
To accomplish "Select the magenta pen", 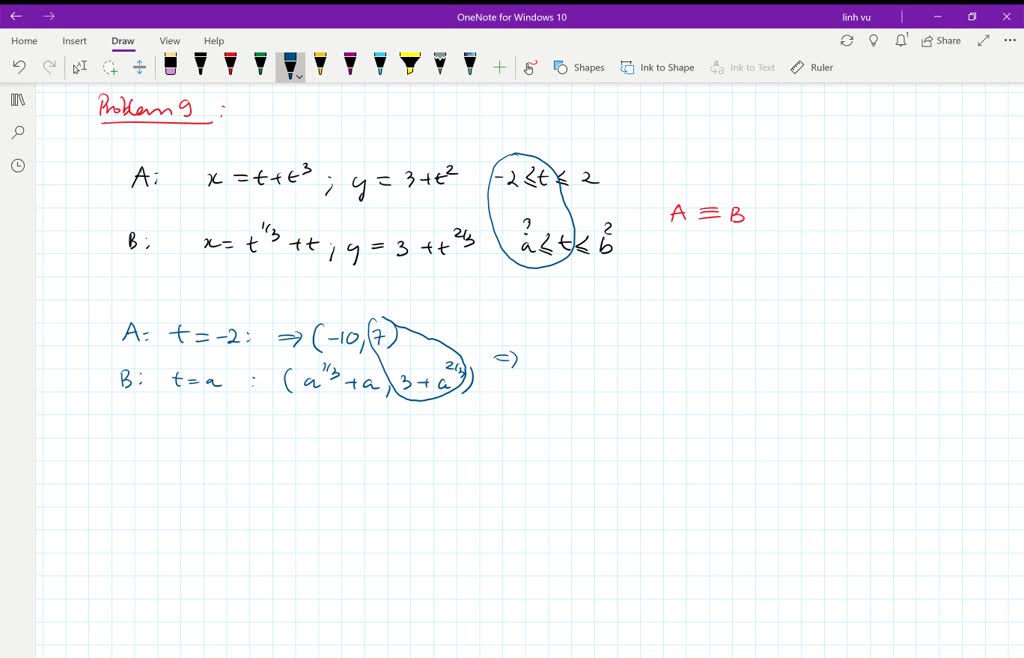I will [350, 64].
